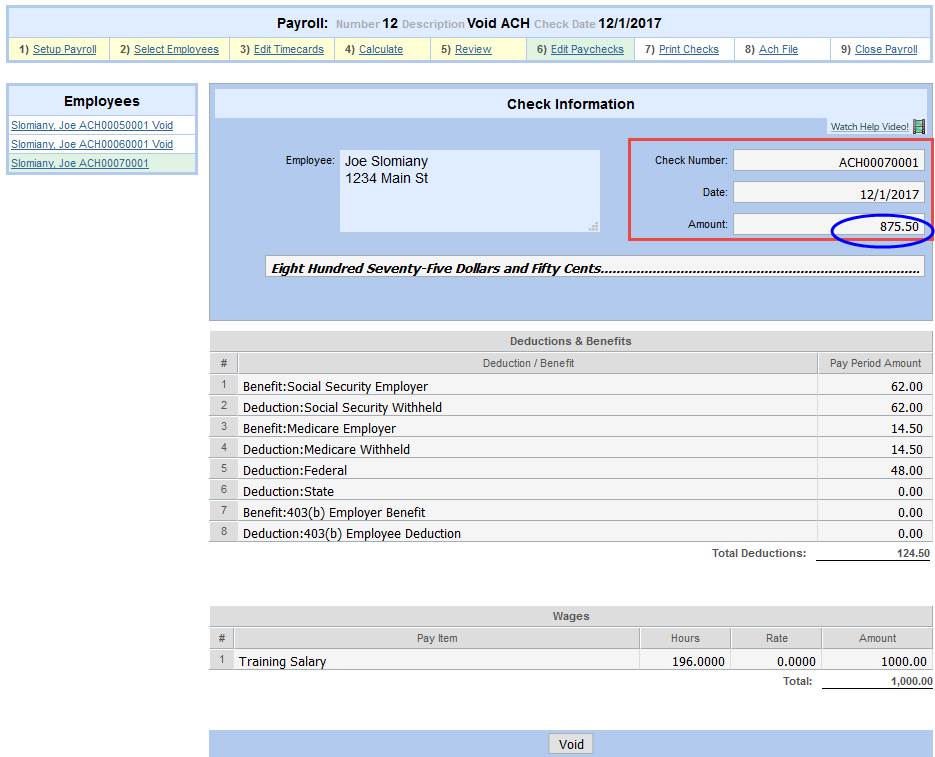This screenshot has width=935, height=757.
Task: Click the Deductions & Benefits section header
Action: [571, 341]
